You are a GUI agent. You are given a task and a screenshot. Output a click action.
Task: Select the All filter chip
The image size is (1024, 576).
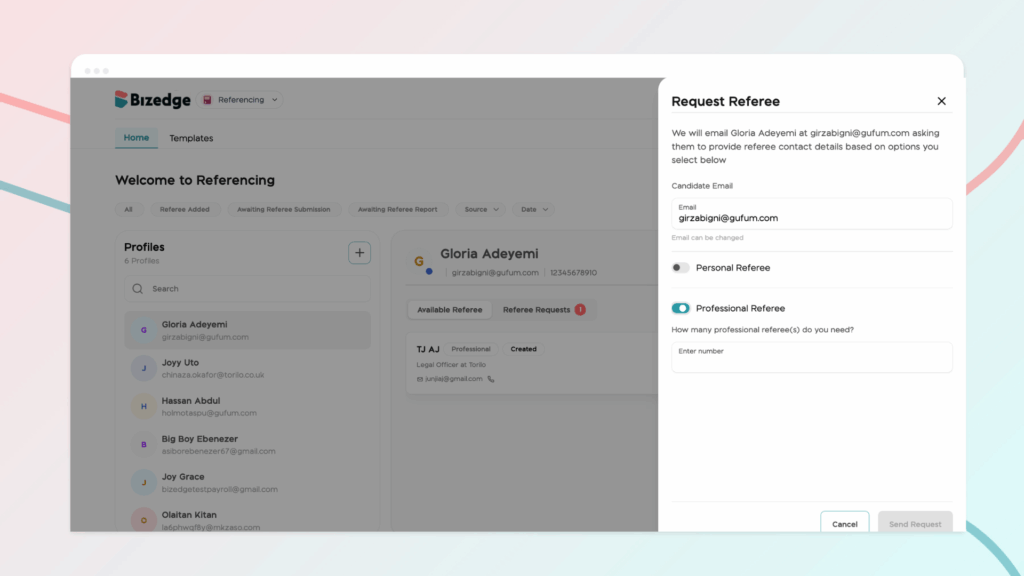coord(129,210)
